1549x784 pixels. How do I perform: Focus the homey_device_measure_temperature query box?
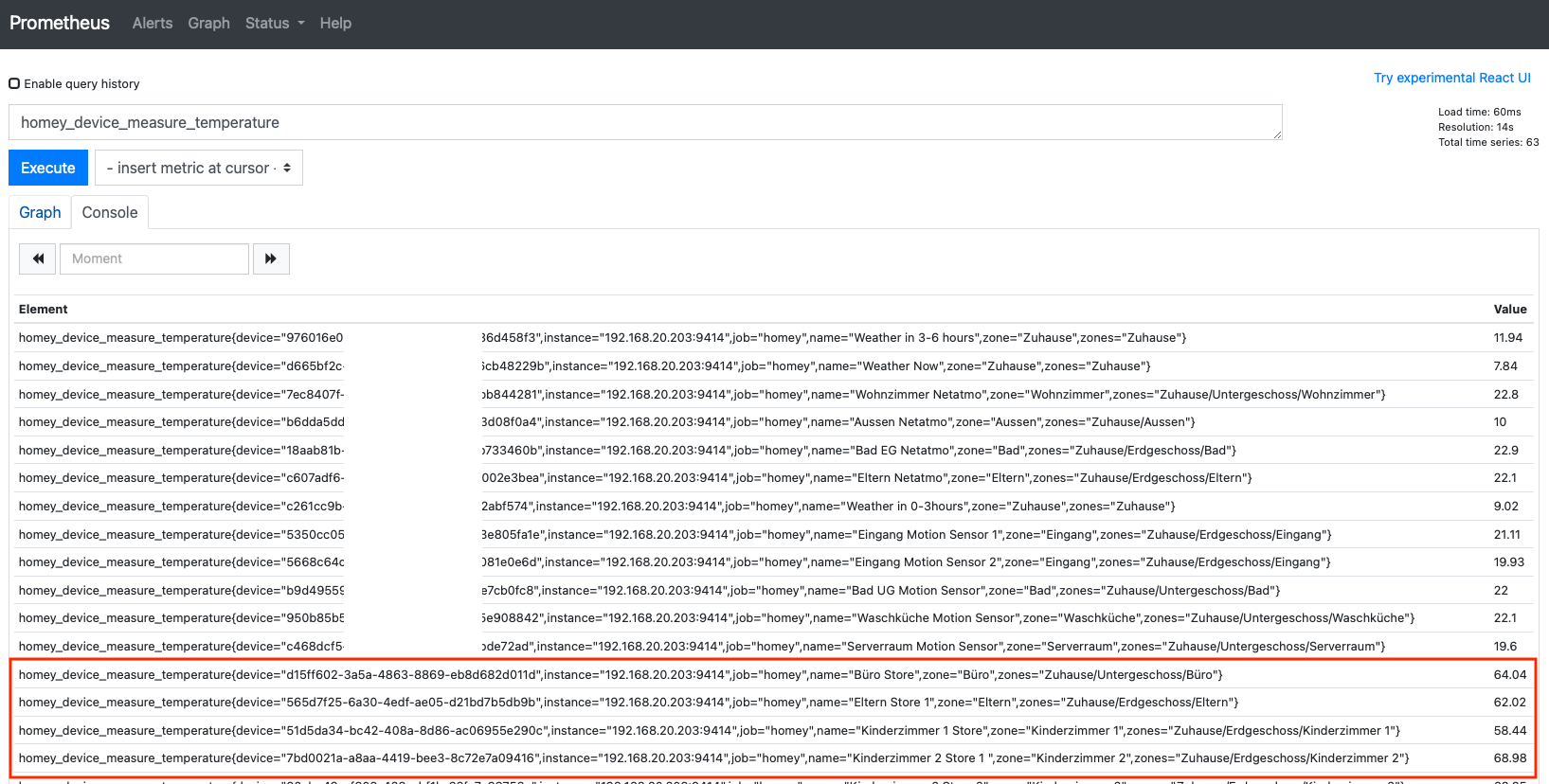point(645,122)
